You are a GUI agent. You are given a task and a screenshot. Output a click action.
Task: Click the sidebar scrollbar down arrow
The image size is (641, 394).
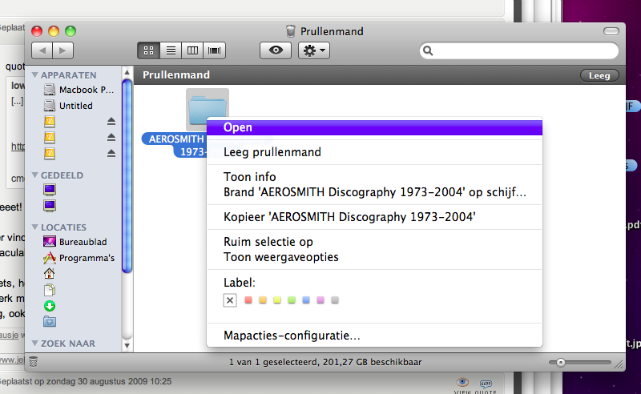point(127,345)
